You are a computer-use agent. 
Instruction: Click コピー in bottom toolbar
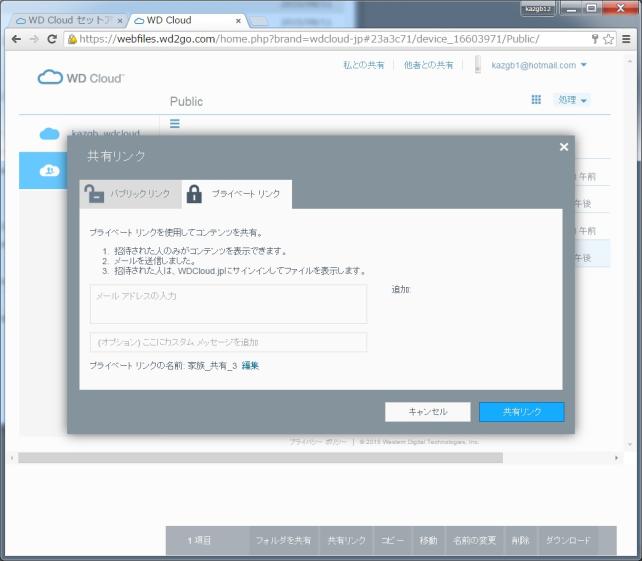click(x=392, y=541)
